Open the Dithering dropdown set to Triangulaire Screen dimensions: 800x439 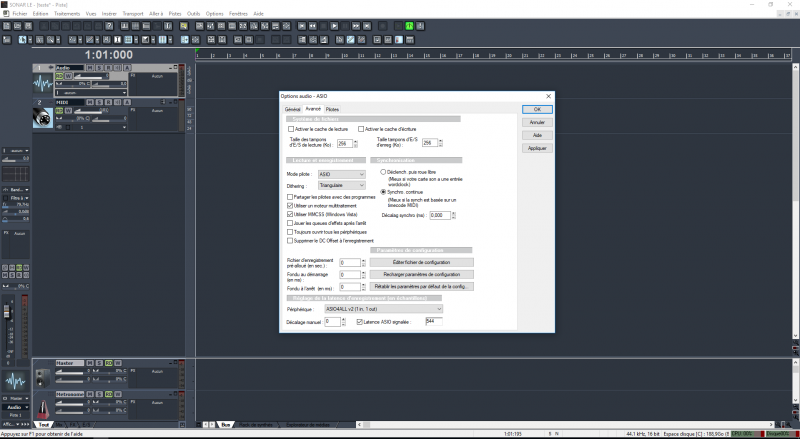(x=341, y=185)
